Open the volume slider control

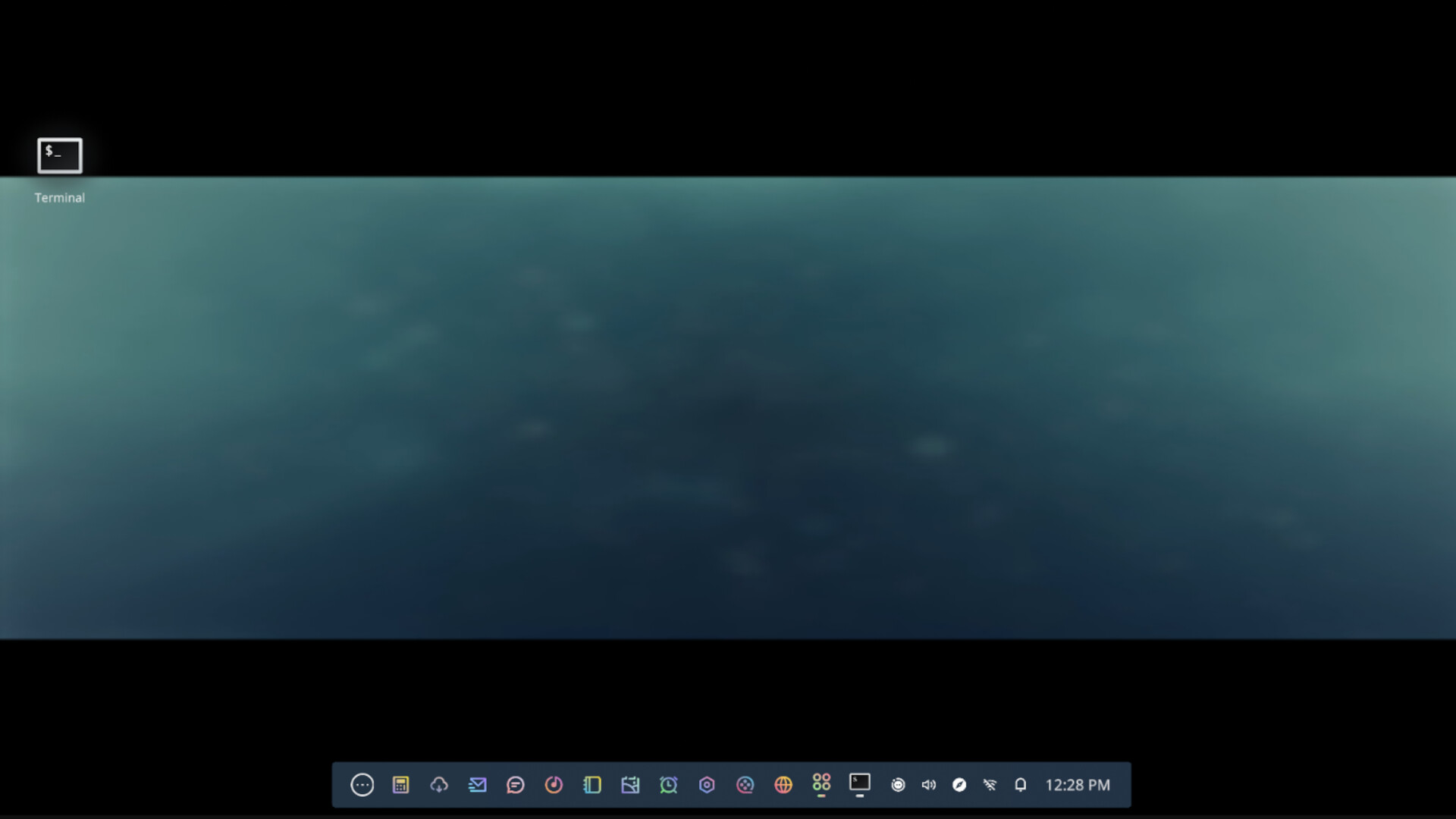tap(930, 785)
